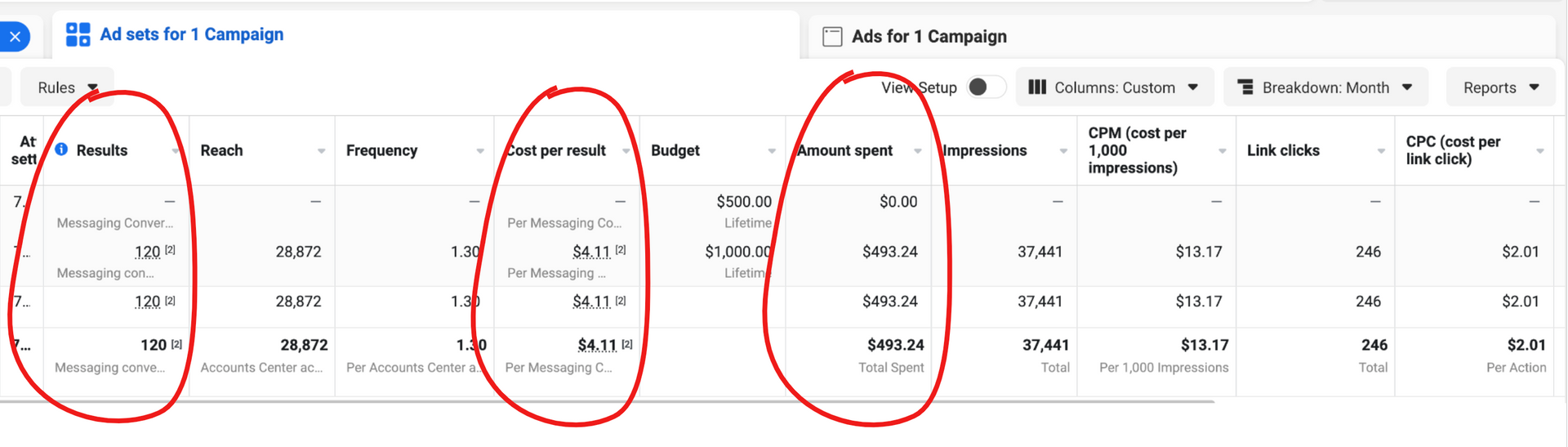This screenshot has height=447, width=1568.
Task: Click the Ad sets grid icon
Action: point(78,34)
